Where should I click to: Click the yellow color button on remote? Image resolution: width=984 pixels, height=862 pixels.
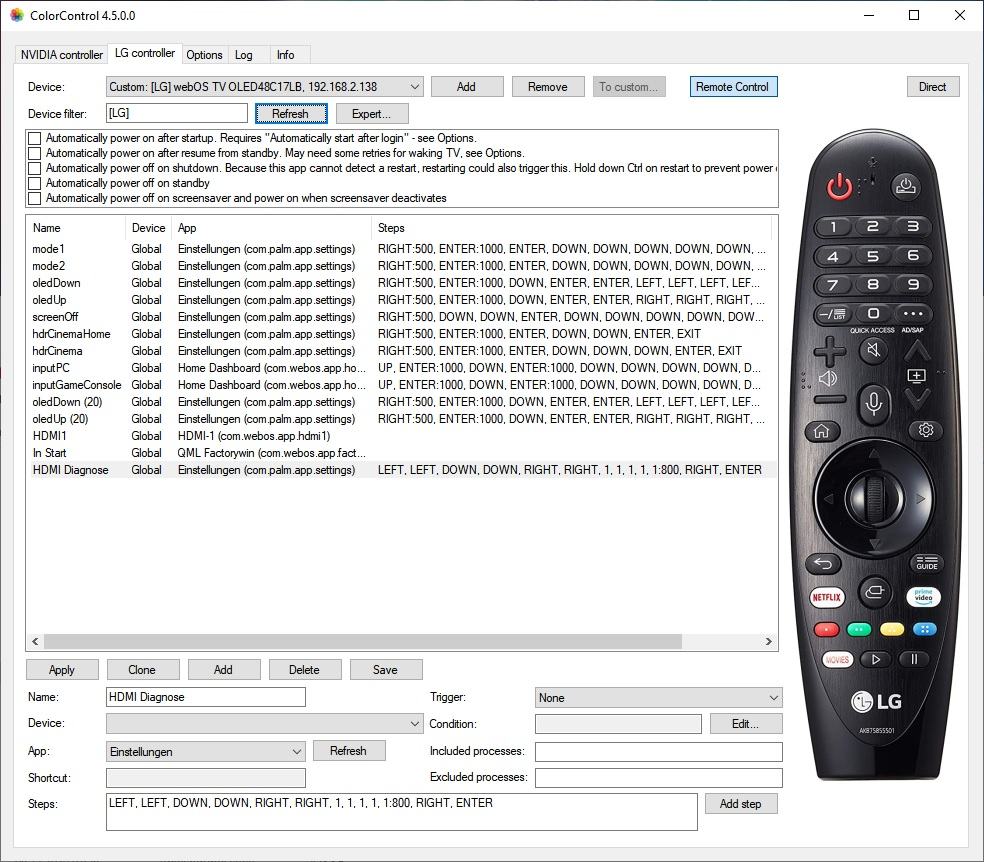(892, 629)
